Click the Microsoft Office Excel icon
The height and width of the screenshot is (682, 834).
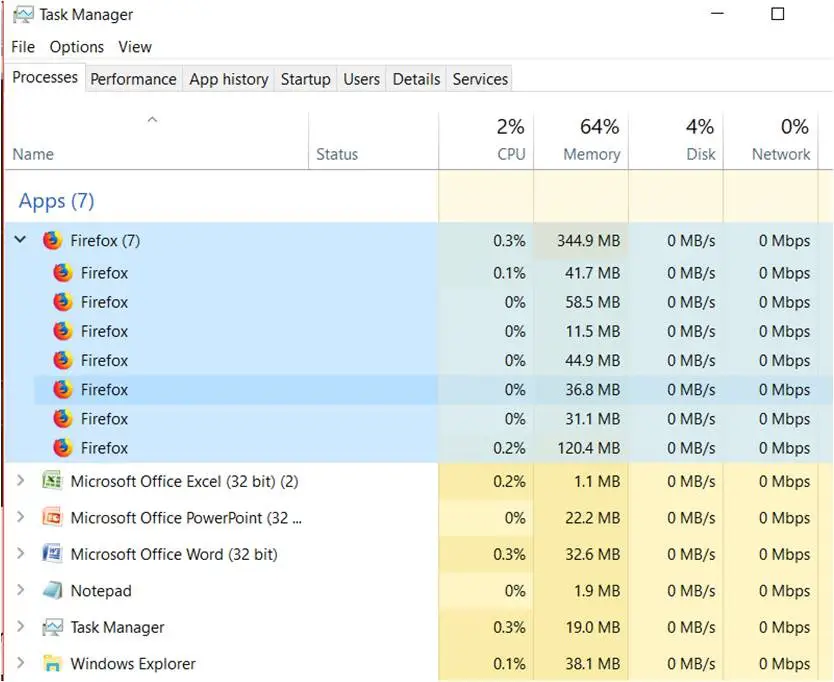point(52,481)
